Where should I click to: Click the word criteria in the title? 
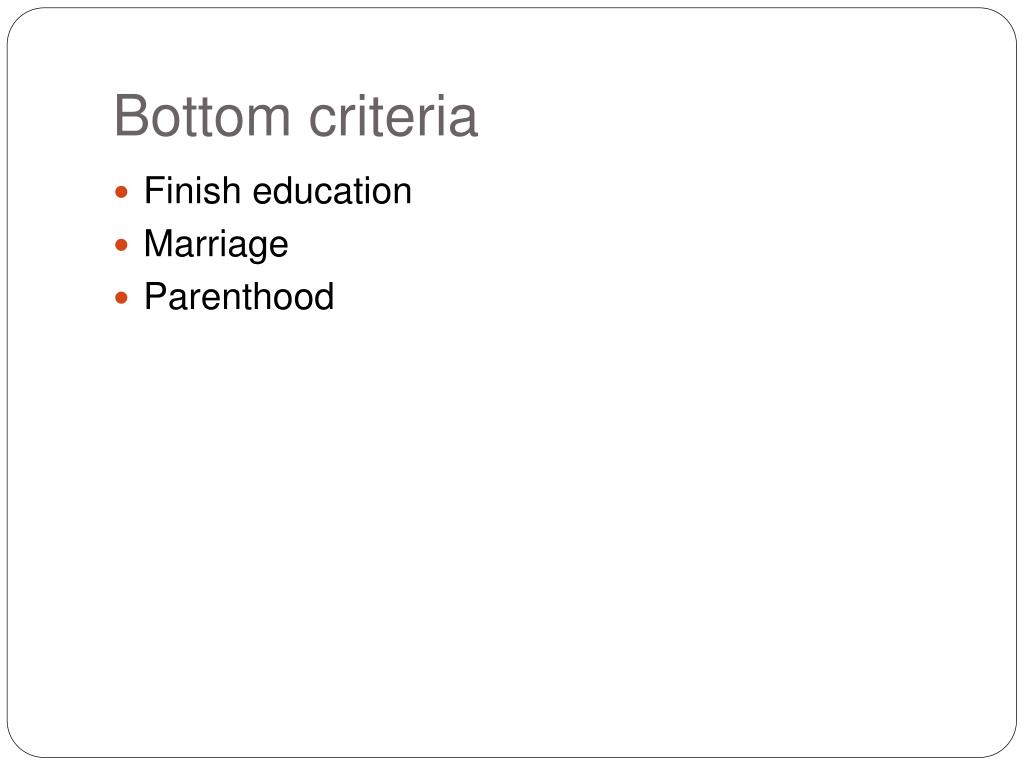[x=393, y=116]
